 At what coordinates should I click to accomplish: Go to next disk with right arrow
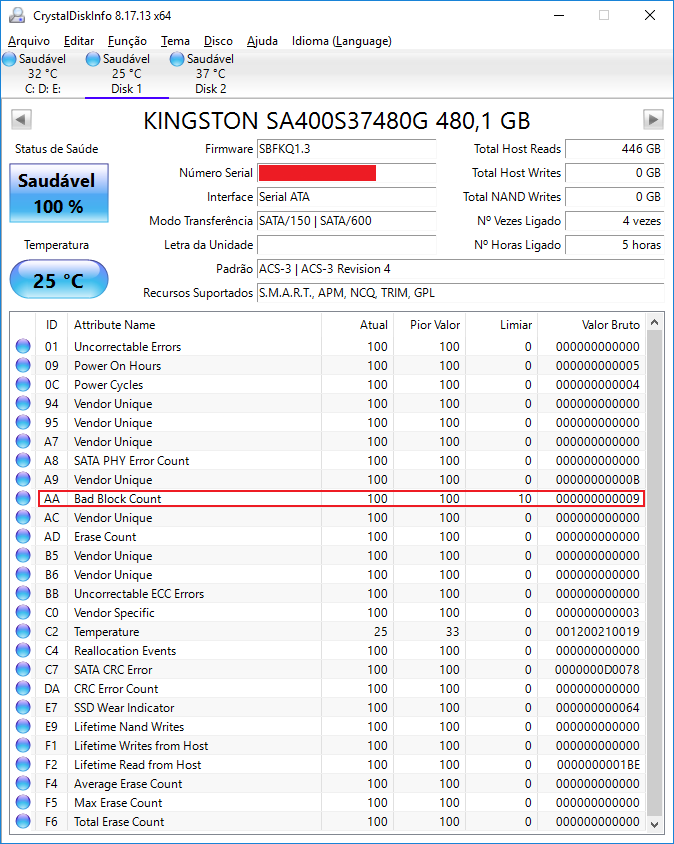653,119
